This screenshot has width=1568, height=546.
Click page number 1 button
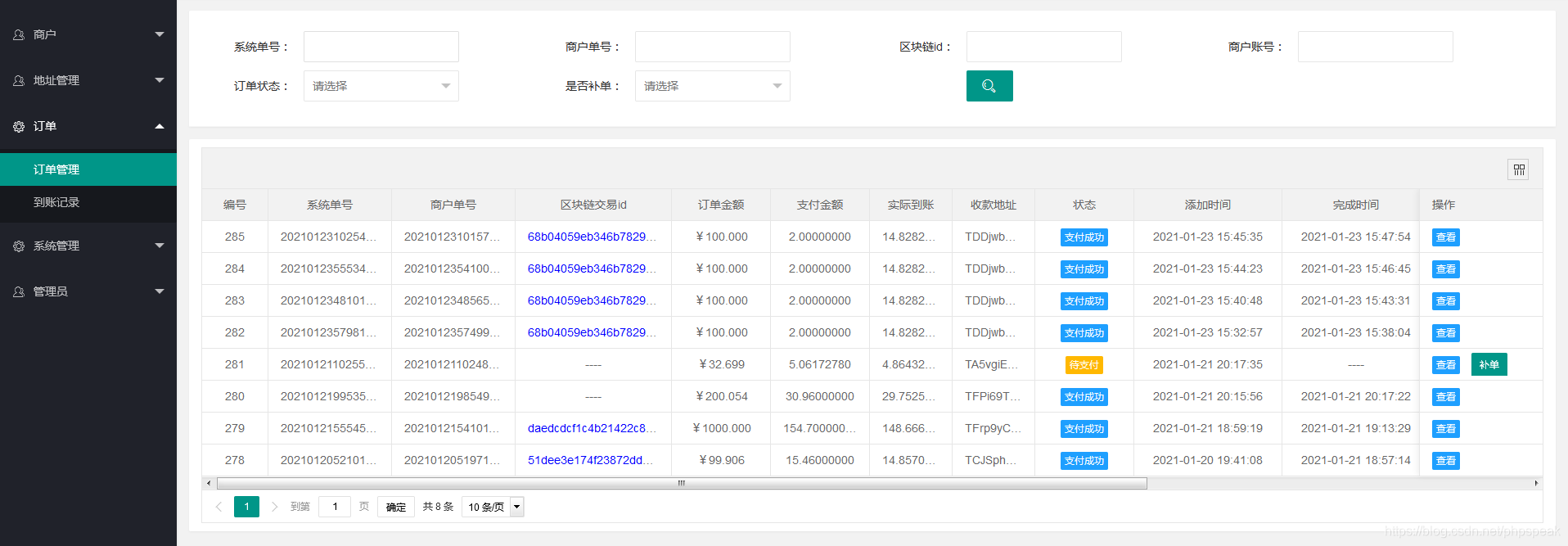pyautogui.click(x=246, y=507)
